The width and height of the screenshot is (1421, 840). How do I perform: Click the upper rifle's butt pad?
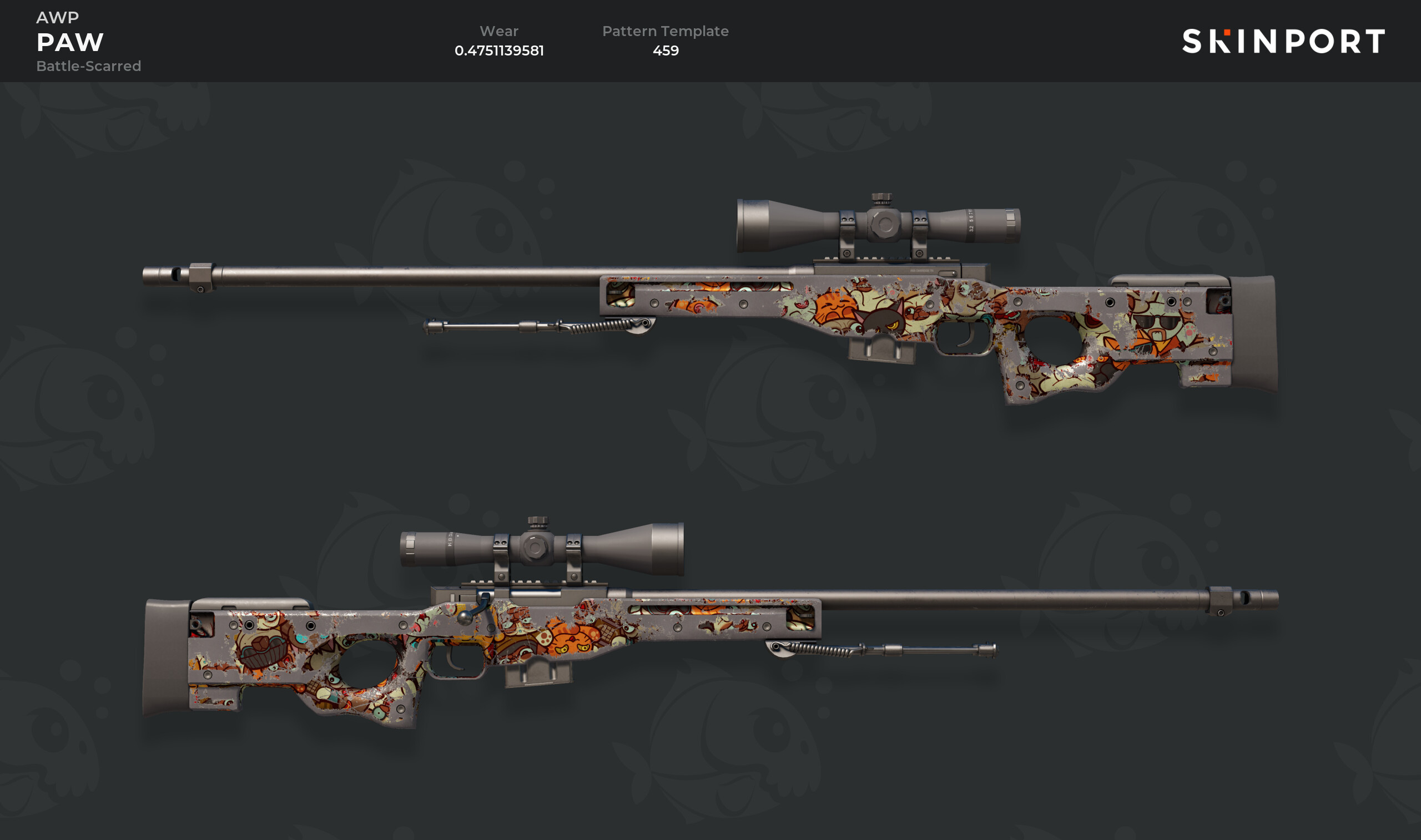point(1253,333)
